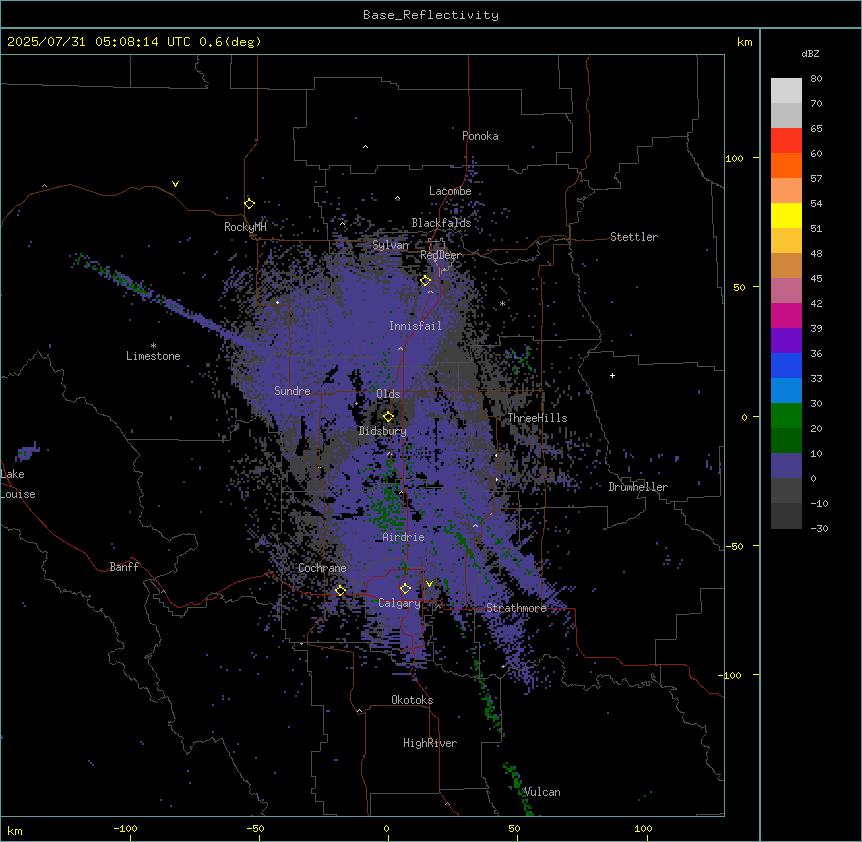
Task: Click the Okotoks label
Action: click(x=412, y=700)
